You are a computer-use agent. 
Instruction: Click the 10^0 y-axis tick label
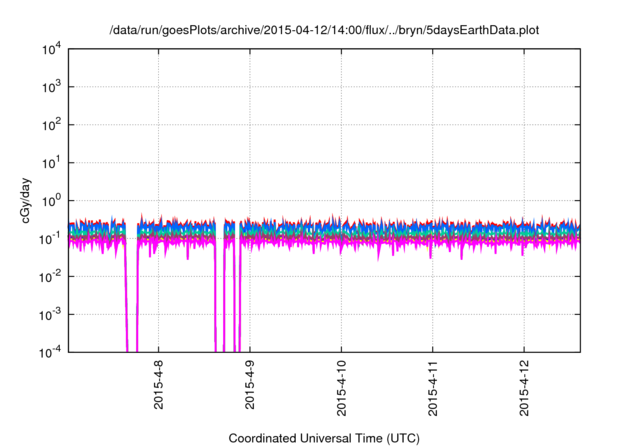point(52,201)
